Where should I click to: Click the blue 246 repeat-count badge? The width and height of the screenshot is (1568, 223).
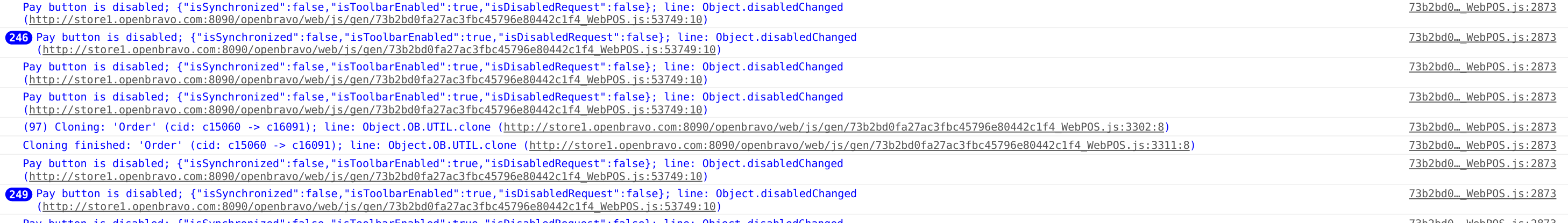pos(18,38)
